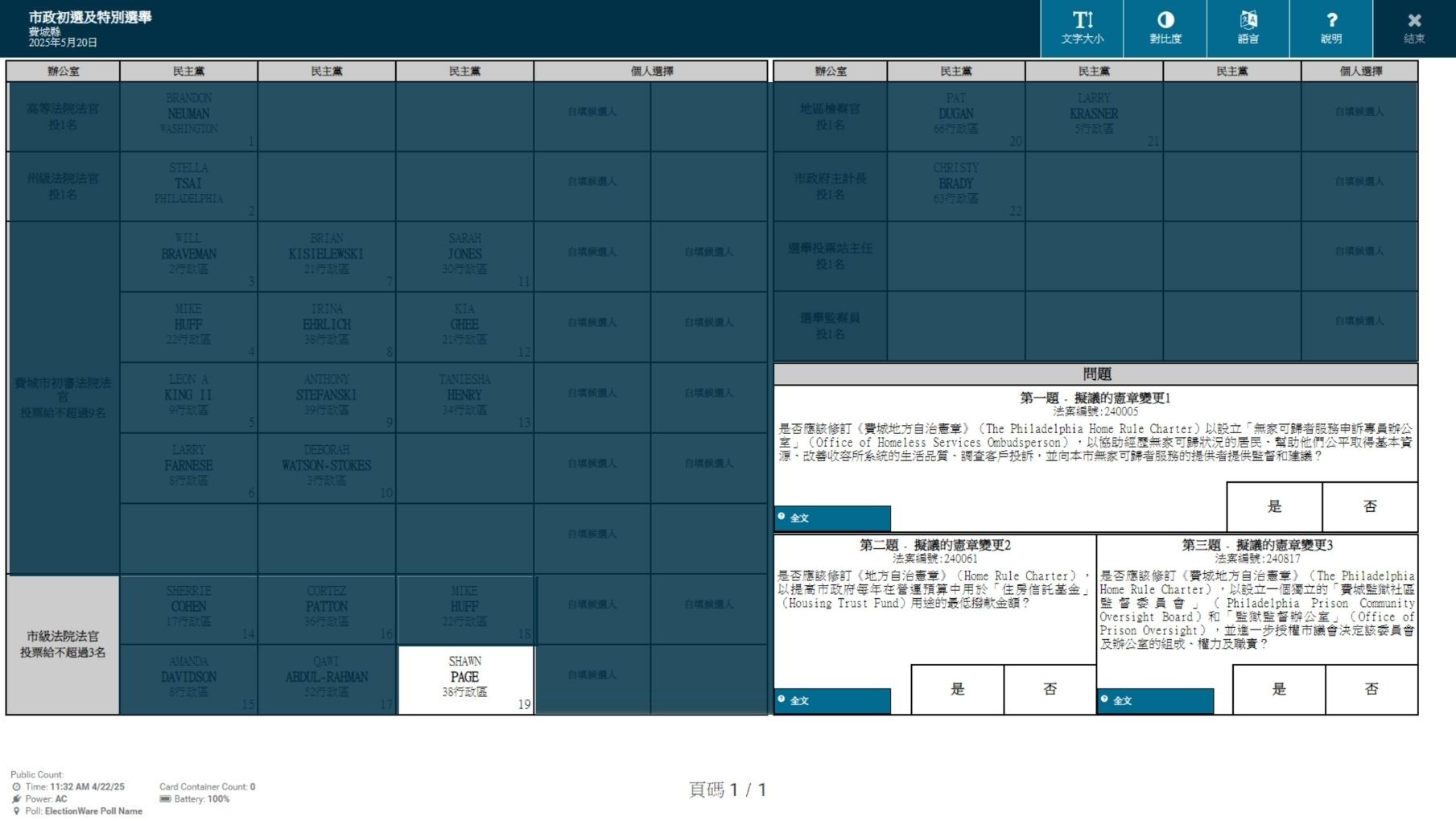Expand full text (全文) of Question 2
Viewport: 1456px width, 821px height.
point(832,700)
